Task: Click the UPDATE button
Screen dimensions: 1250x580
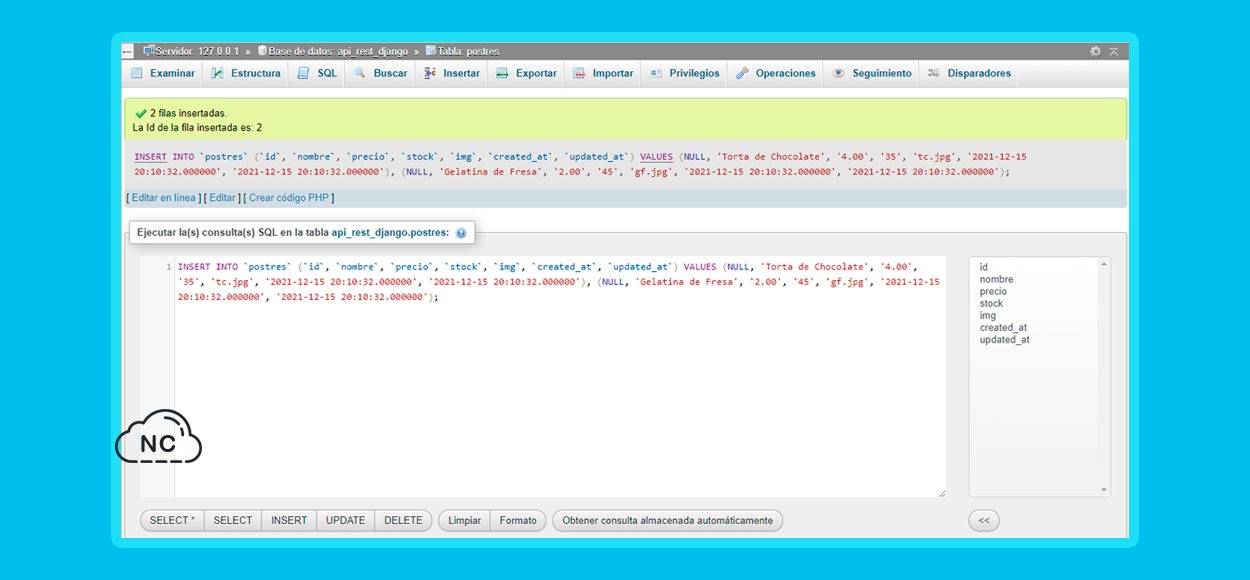Action: [346, 520]
